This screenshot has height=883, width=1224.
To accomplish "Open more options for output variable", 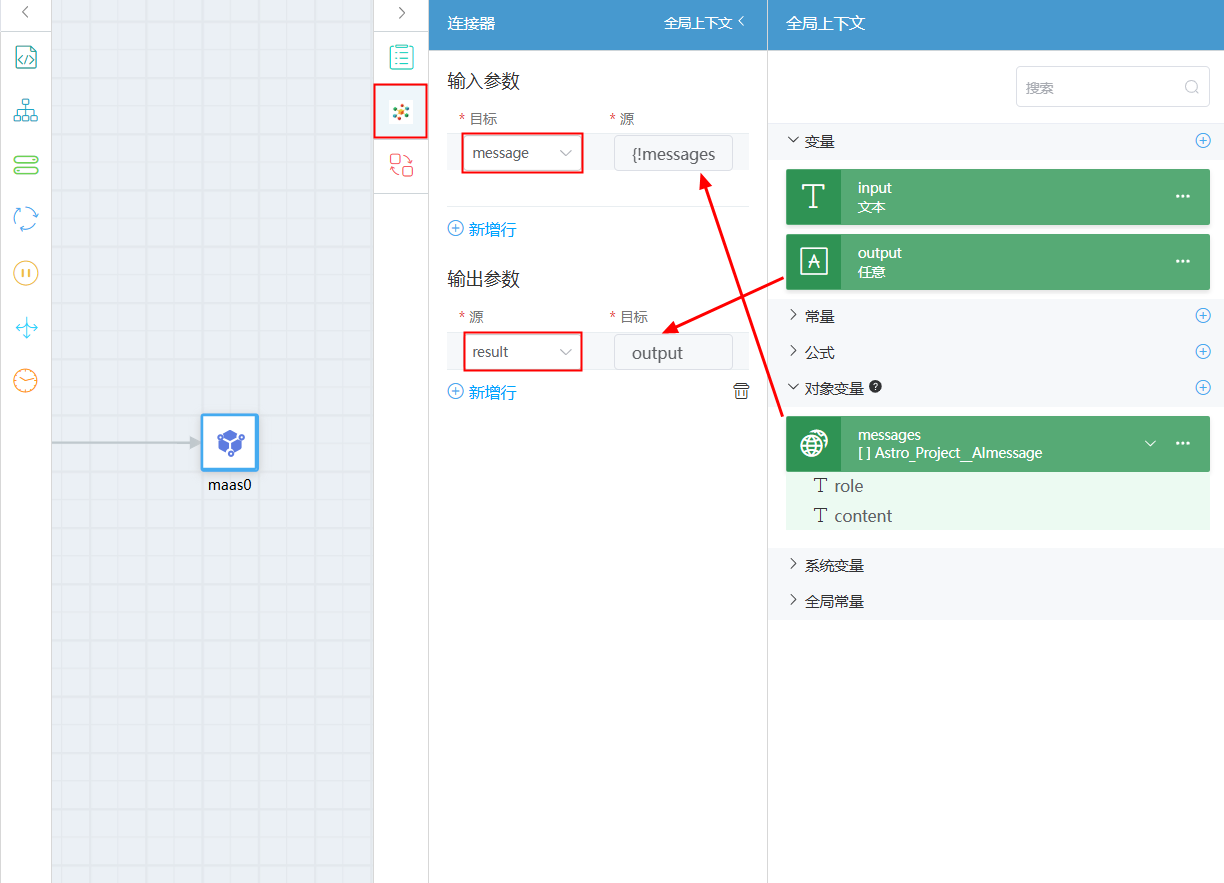I will click(x=1183, y=262).
